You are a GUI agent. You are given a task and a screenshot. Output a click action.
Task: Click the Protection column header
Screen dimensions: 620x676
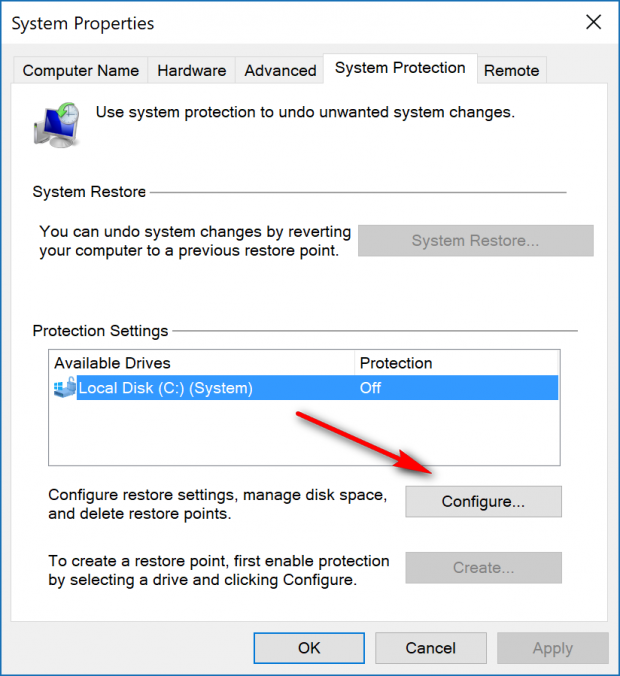coord(455,362)
